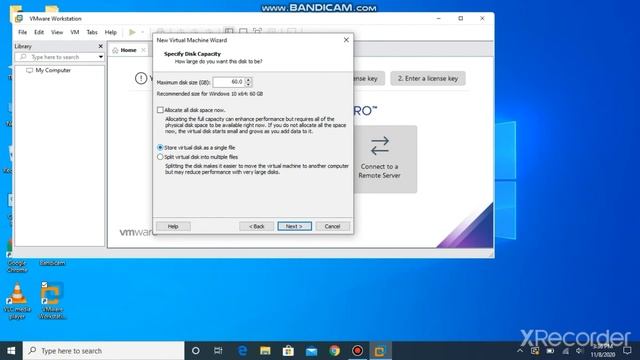
Task: Expand the Library search filter dropdown
Action: click(x=100, y=57)
